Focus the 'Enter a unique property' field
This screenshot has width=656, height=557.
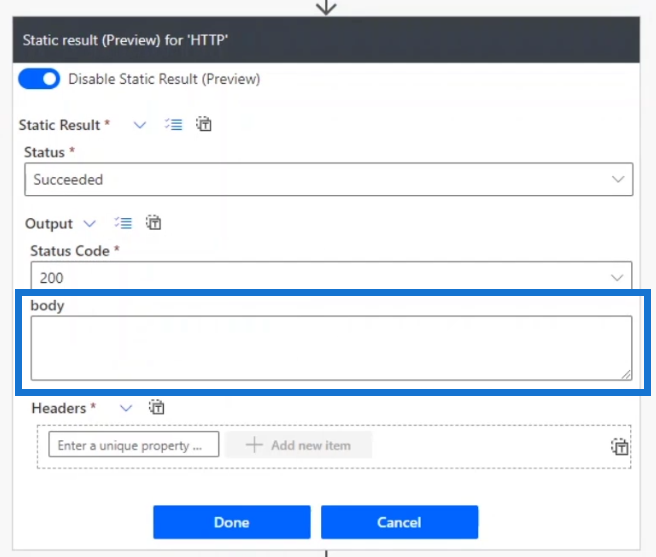pyautogui.click(x=133, y=445)
